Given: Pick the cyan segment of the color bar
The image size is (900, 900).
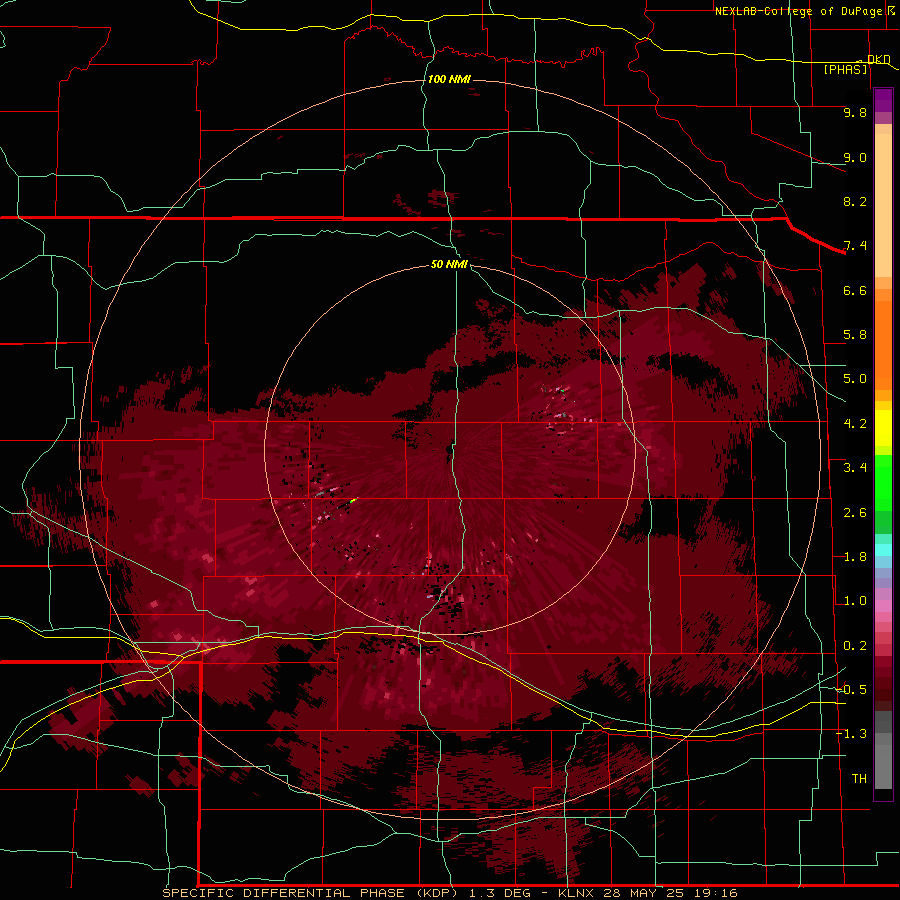Looking at the screenshot, I should 883,549.
